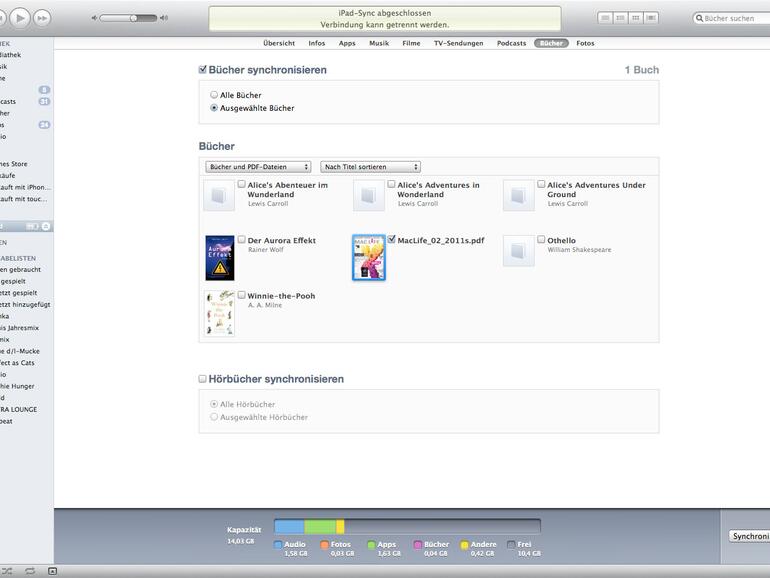Viewport: 770px width, 578px height.
Task: Select the 'Ausgewählte Bücher' radio button
Action: [214, 108]
